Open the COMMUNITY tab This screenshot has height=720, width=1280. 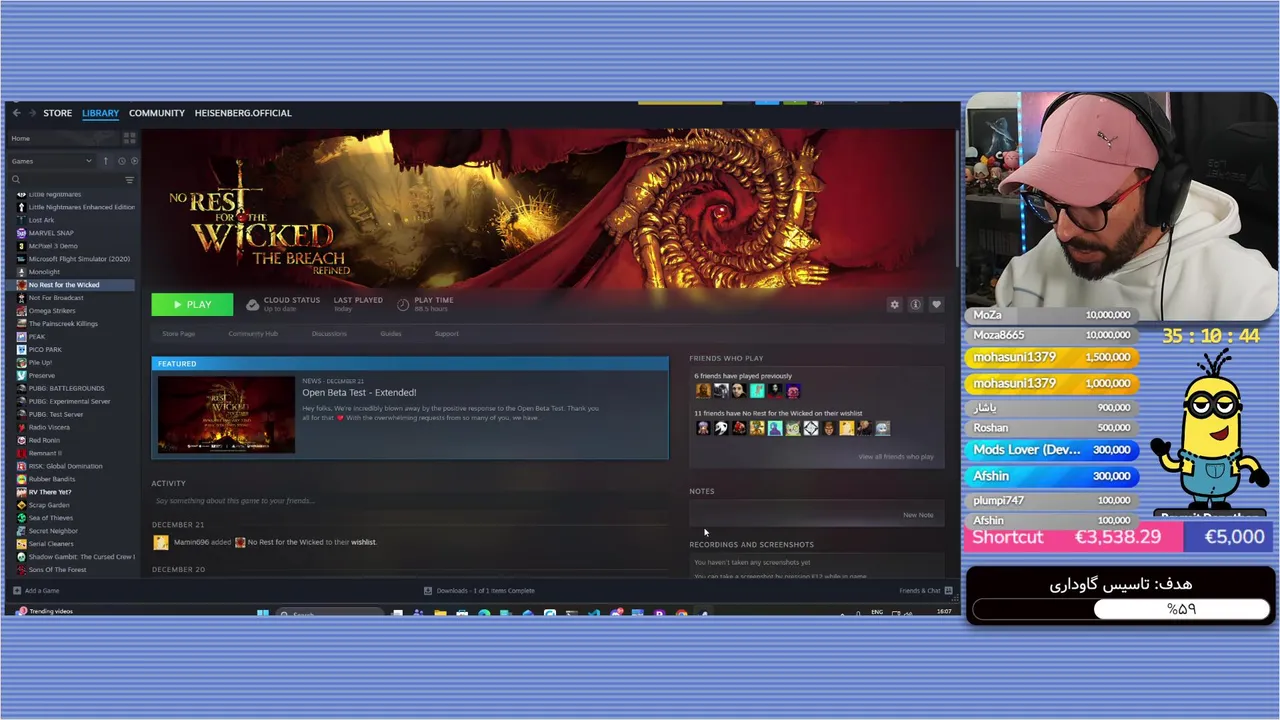pos(157,113)
